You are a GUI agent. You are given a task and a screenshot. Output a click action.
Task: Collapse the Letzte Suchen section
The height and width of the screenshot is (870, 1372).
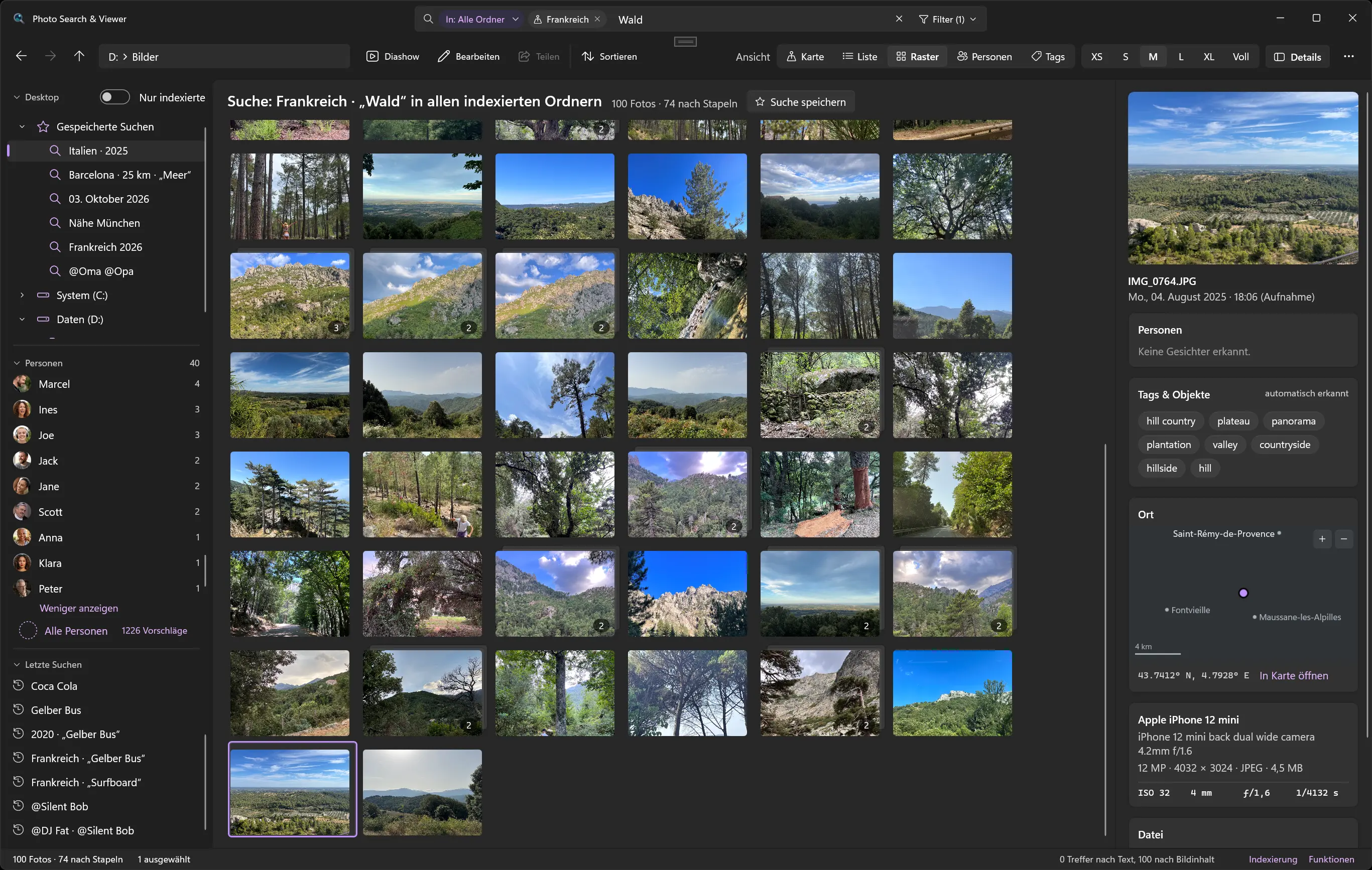point(17,664)
